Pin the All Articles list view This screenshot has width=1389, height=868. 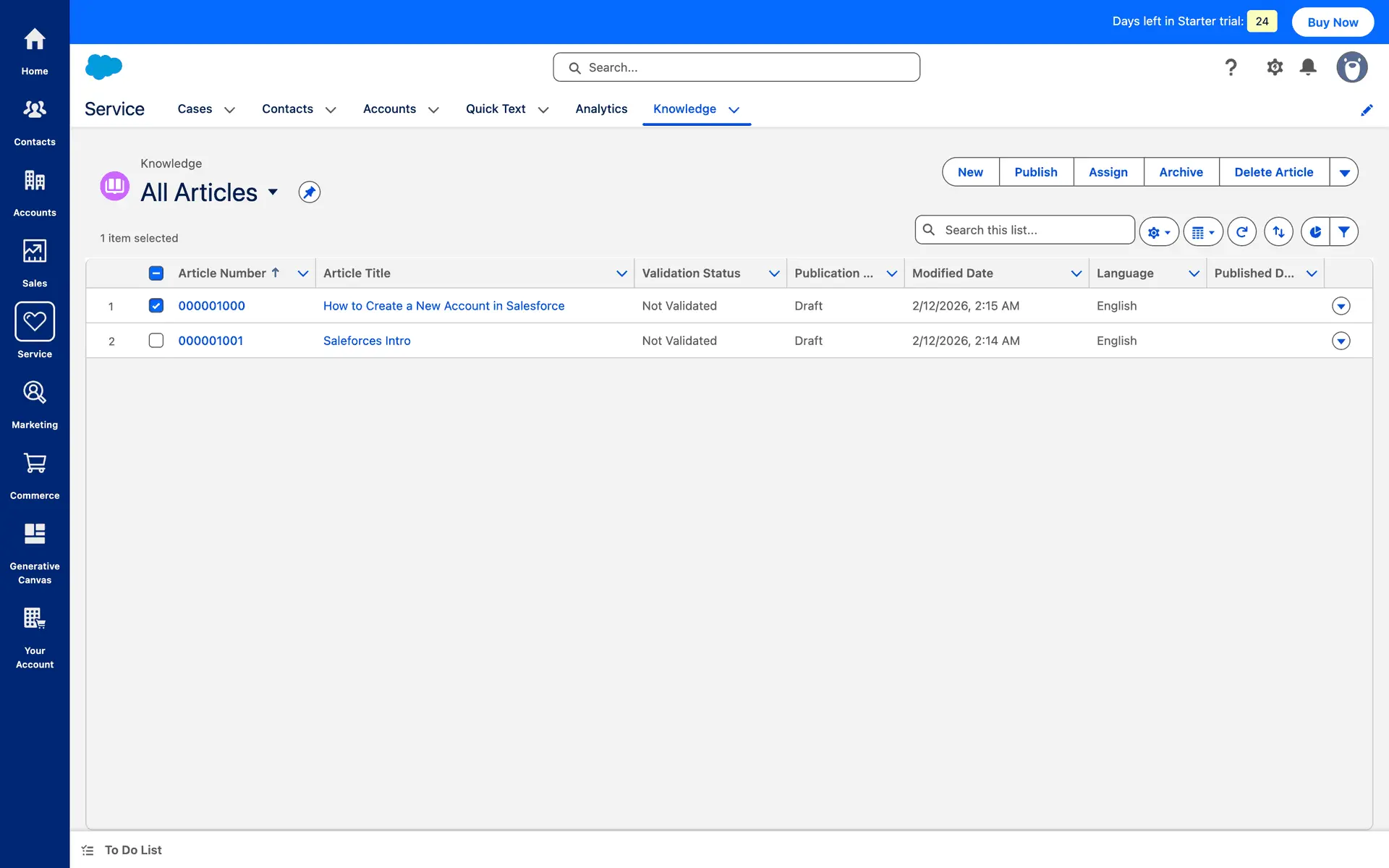(309, 192)
